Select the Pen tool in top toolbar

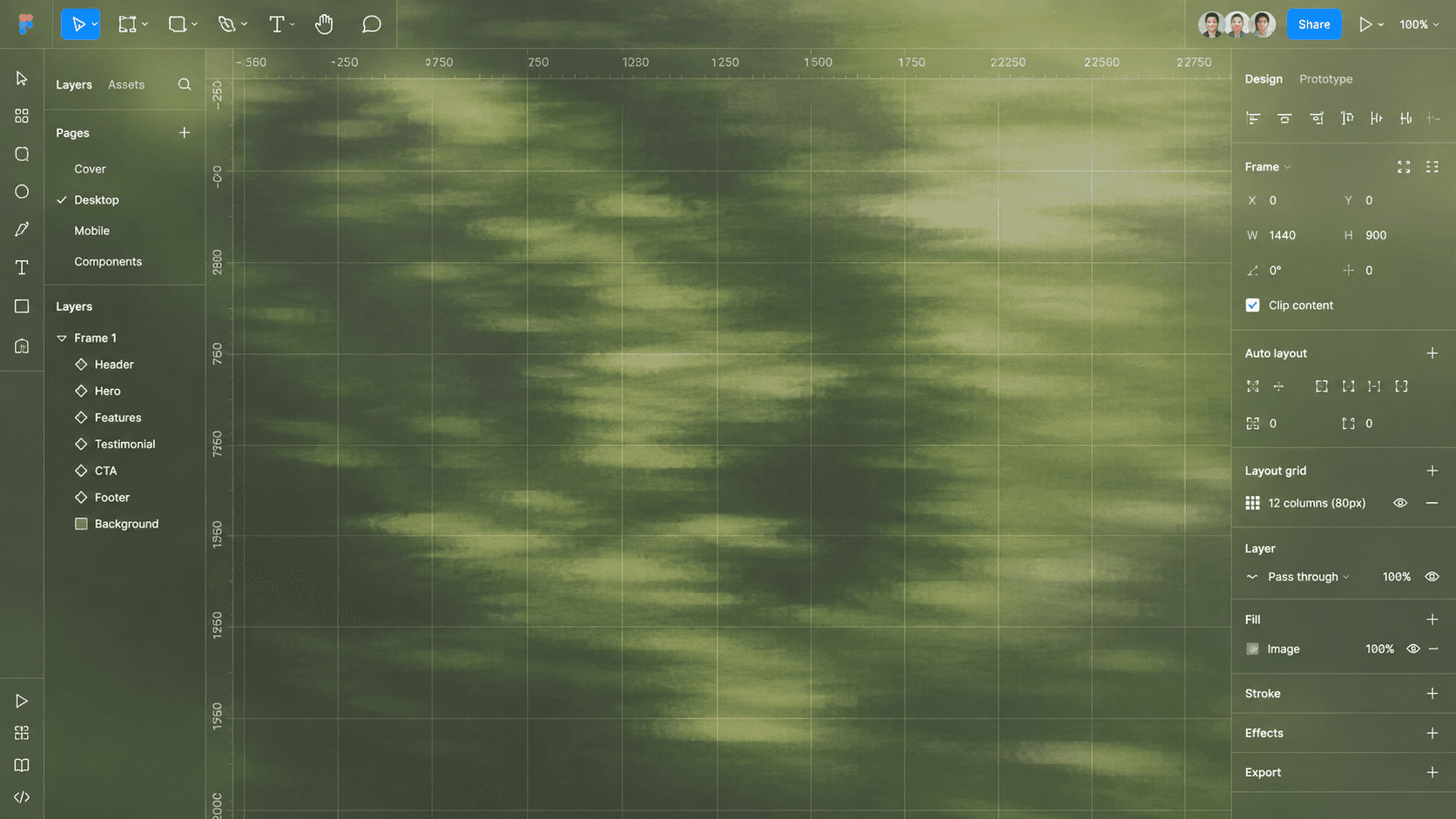pos(226,24)
